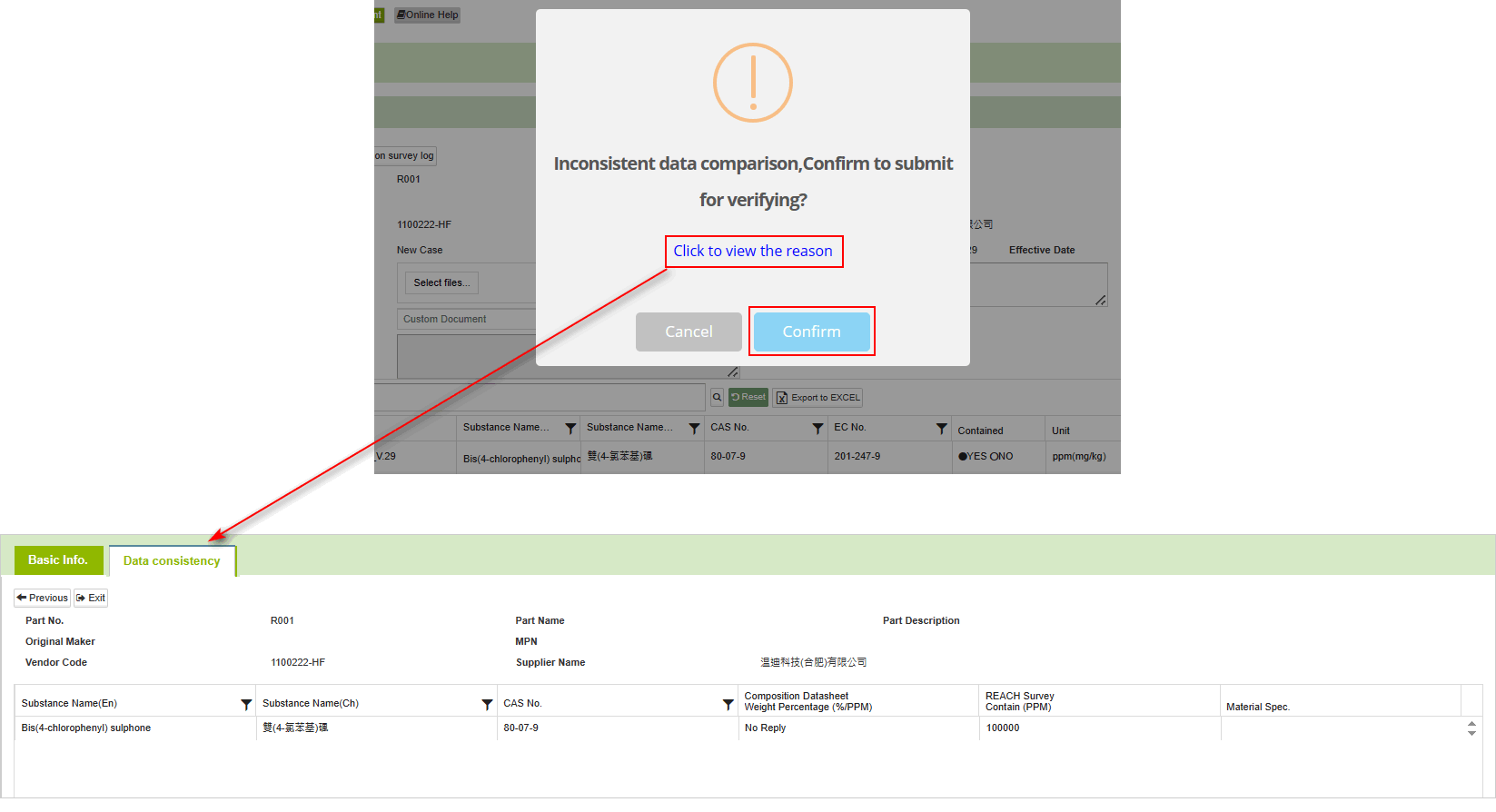Click the Custom Document field

[x=466, y=319]
